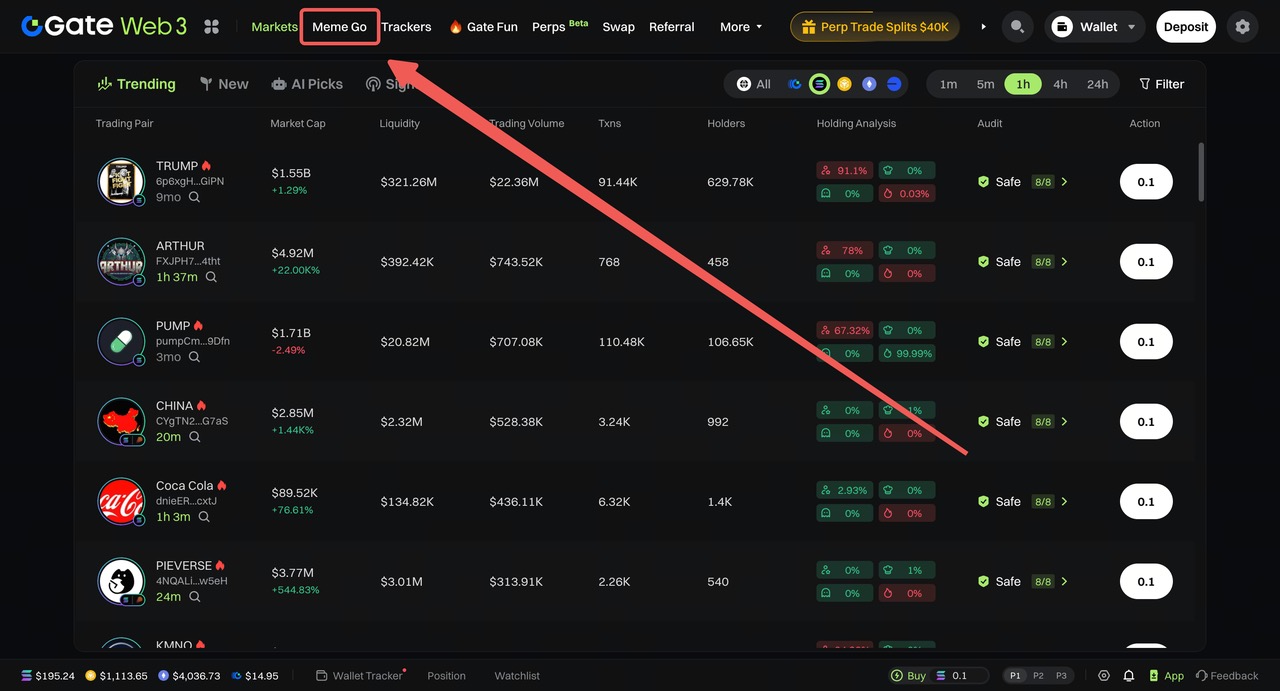
Task: Open Coca Cola token logo thumbnail
Action: (x=121, y=502)
